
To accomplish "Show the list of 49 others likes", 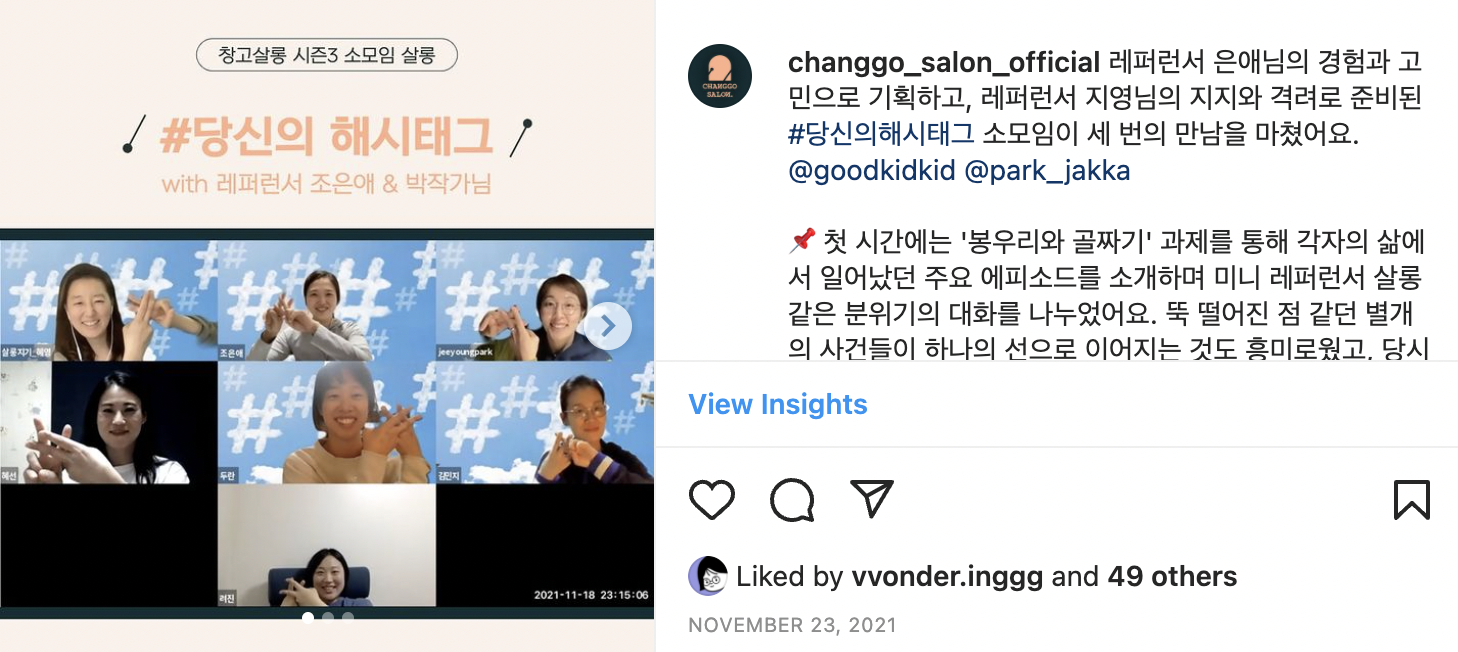I will 1172,577.
